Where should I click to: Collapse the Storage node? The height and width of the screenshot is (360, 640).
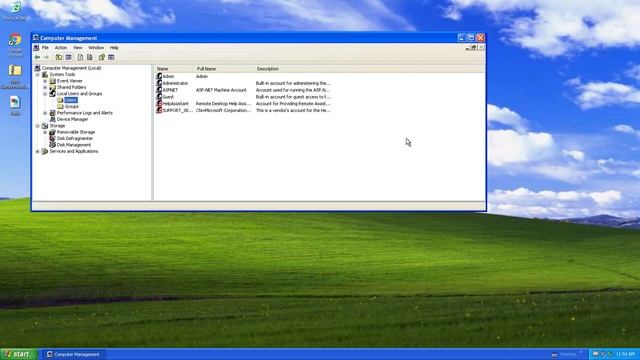(x=38, y=126)
